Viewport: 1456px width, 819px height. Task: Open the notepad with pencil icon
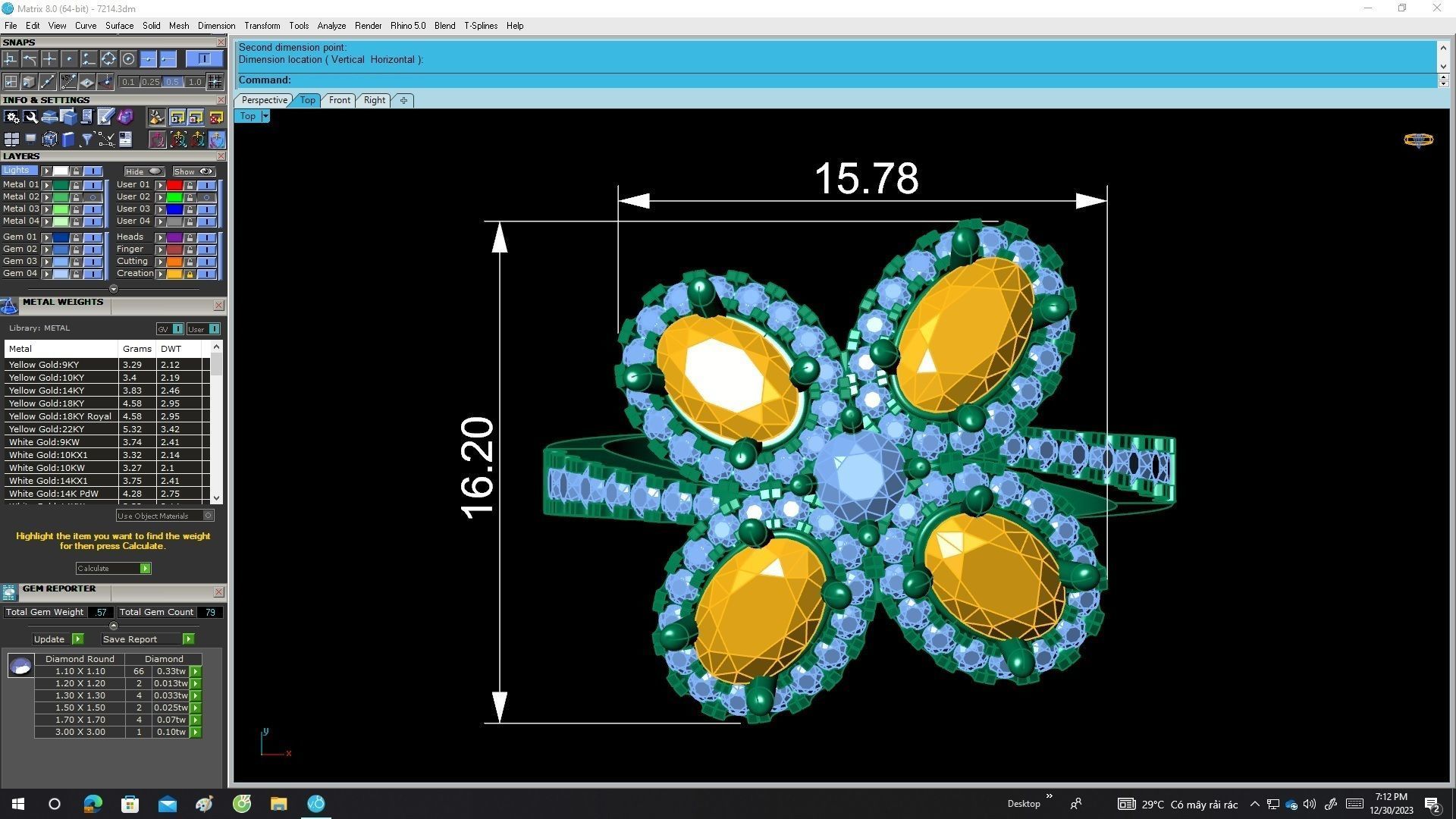(x=105, y=117)
